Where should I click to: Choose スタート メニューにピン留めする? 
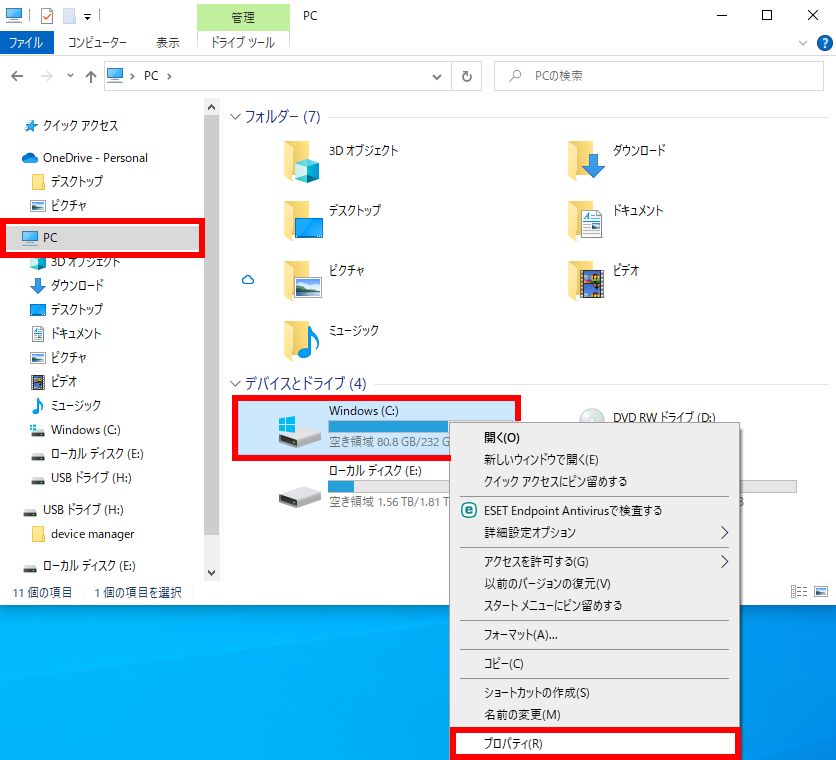(594, 605)
